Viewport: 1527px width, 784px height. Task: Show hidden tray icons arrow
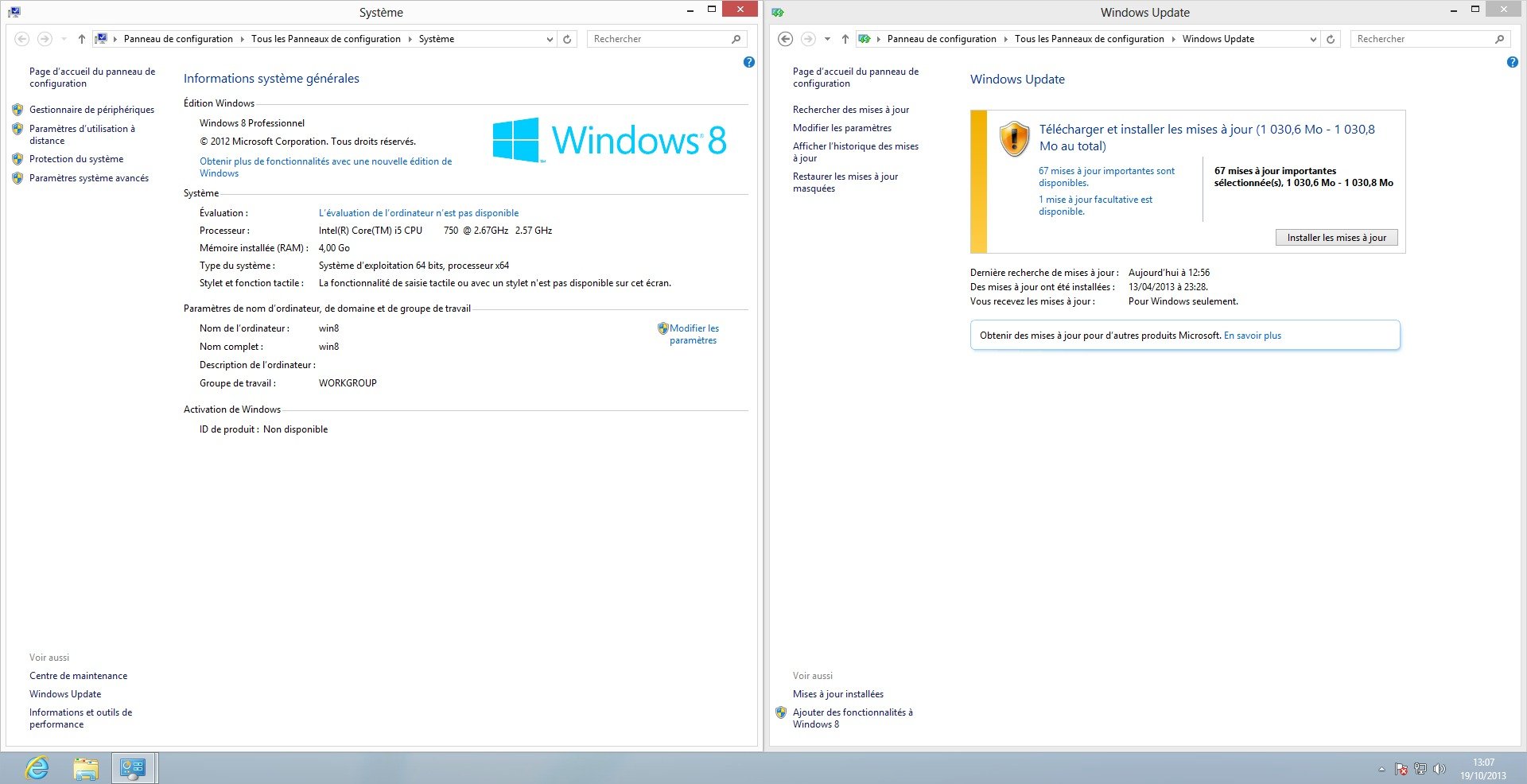(x=1381, y=769)
